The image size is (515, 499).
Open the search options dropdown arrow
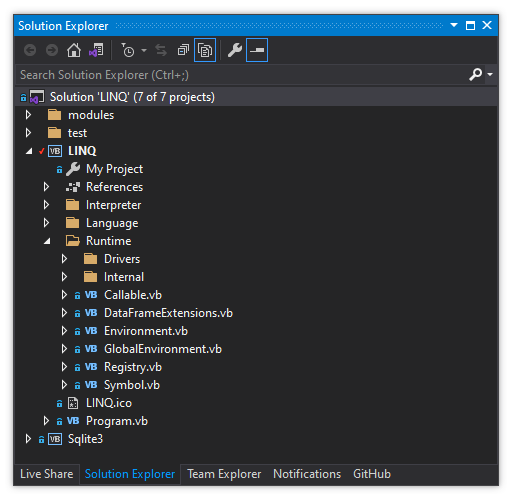tap(490, 75)
